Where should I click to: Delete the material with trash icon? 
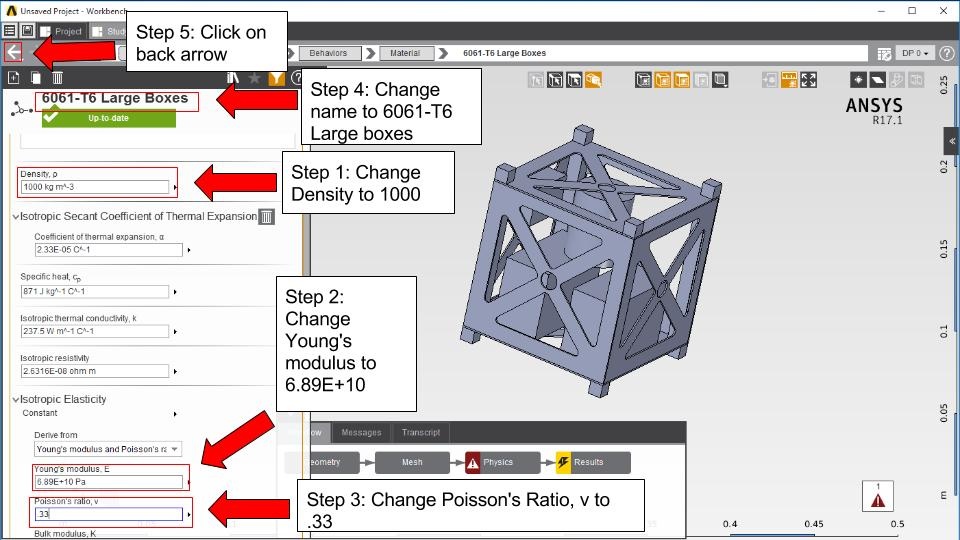coord(58,78)
